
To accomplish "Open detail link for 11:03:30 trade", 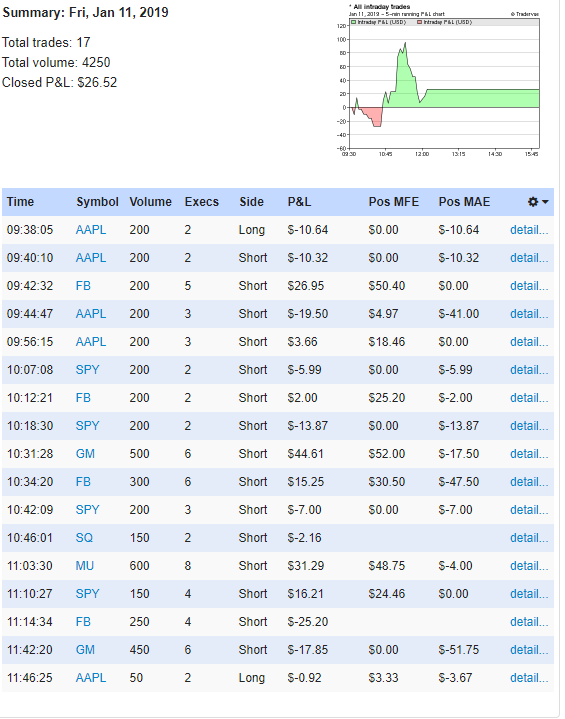I will [529, 565].
